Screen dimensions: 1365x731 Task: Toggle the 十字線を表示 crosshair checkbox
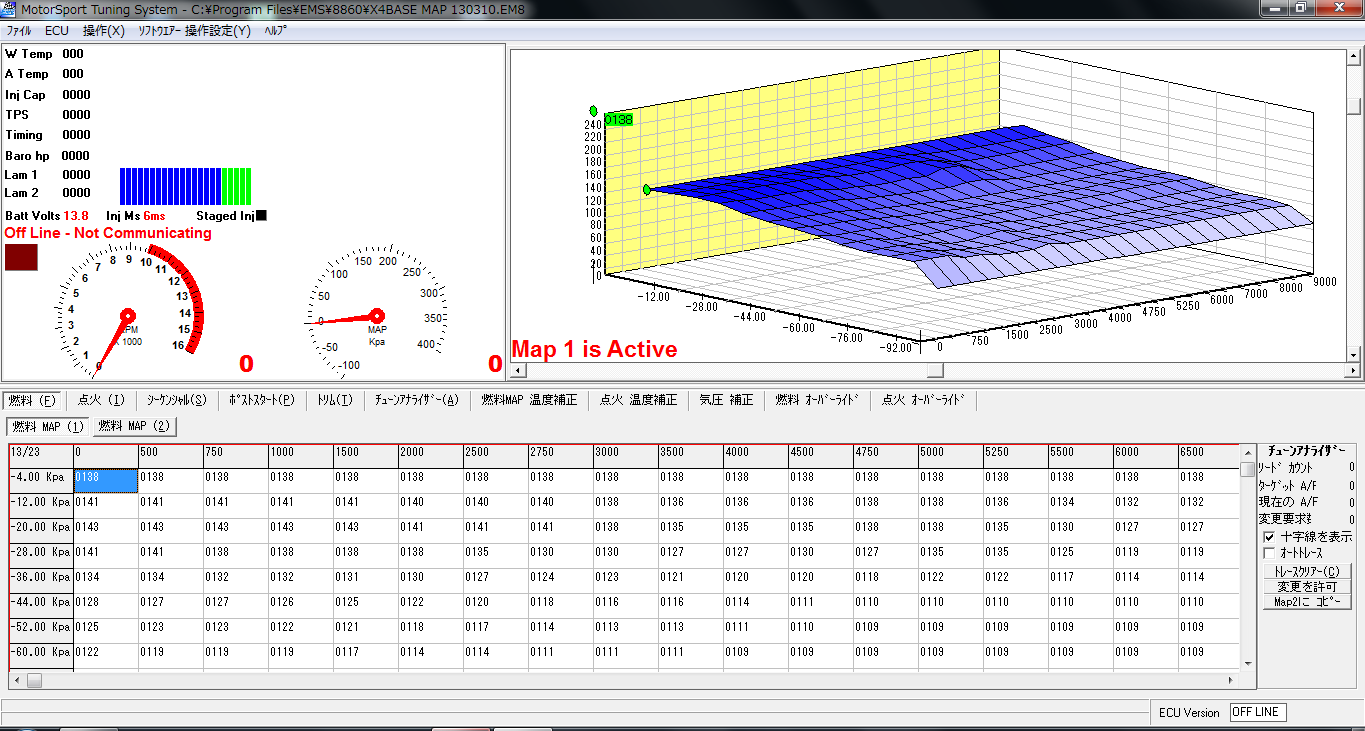(x=1269, y=537)
